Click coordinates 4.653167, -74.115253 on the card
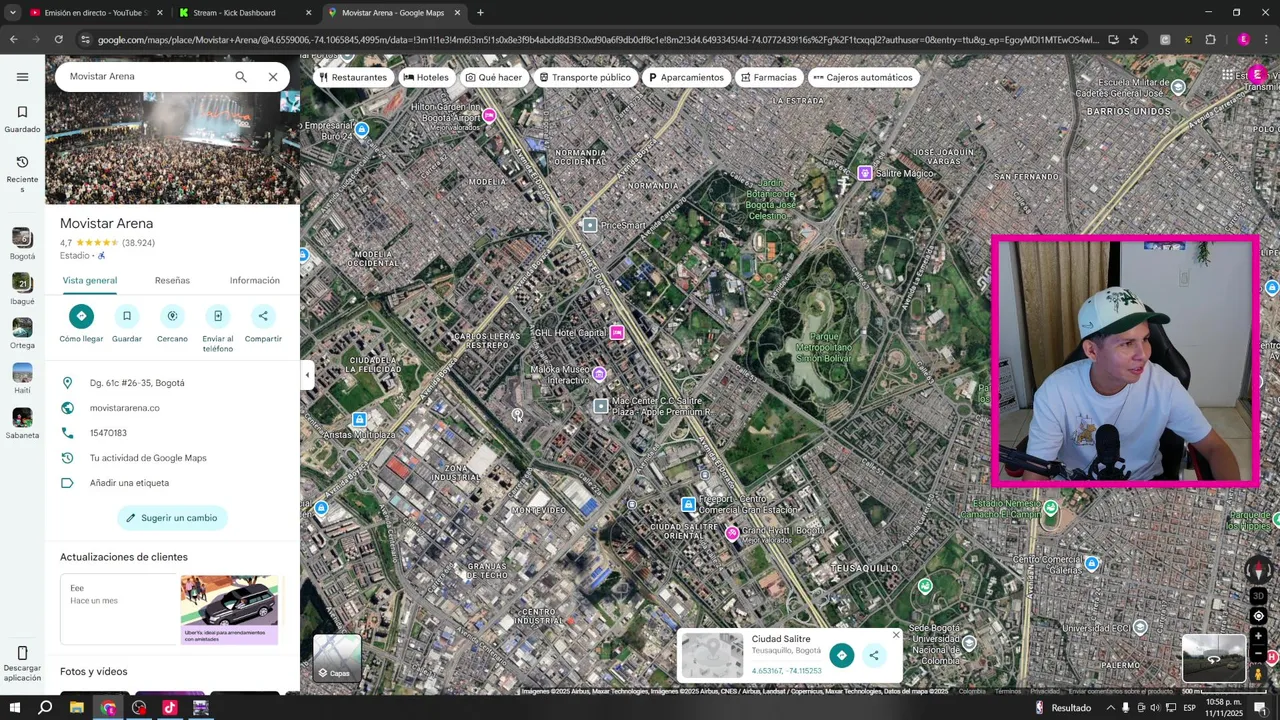1280x720 pixels. [787, 671]
